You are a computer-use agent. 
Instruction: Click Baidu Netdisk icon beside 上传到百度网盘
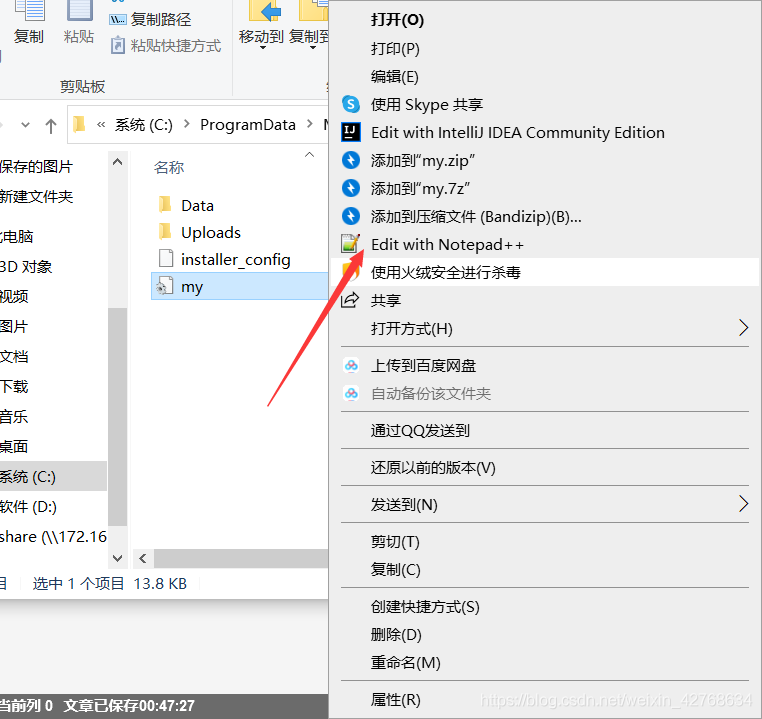351,365
